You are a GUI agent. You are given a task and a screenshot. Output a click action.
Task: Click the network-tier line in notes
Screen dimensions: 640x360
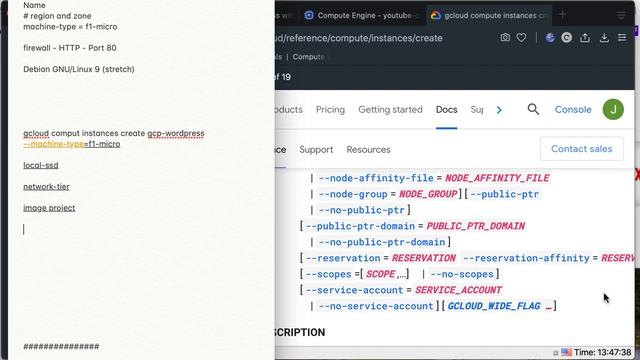tap(46, 186)
